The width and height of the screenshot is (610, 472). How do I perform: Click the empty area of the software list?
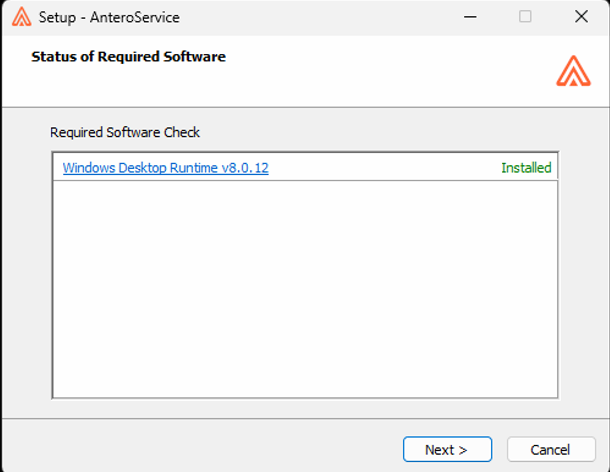point(304,290)
